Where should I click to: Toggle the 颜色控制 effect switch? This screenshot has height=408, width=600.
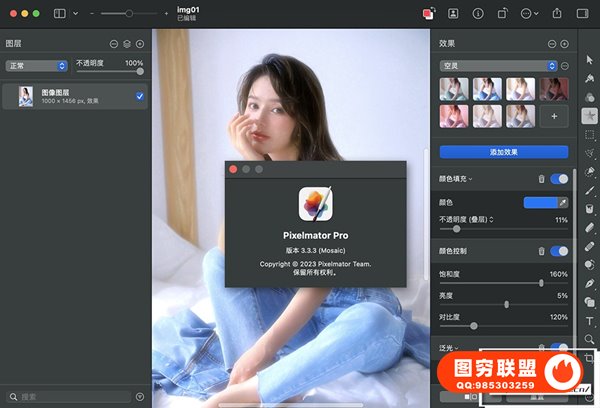coord(559,251)
